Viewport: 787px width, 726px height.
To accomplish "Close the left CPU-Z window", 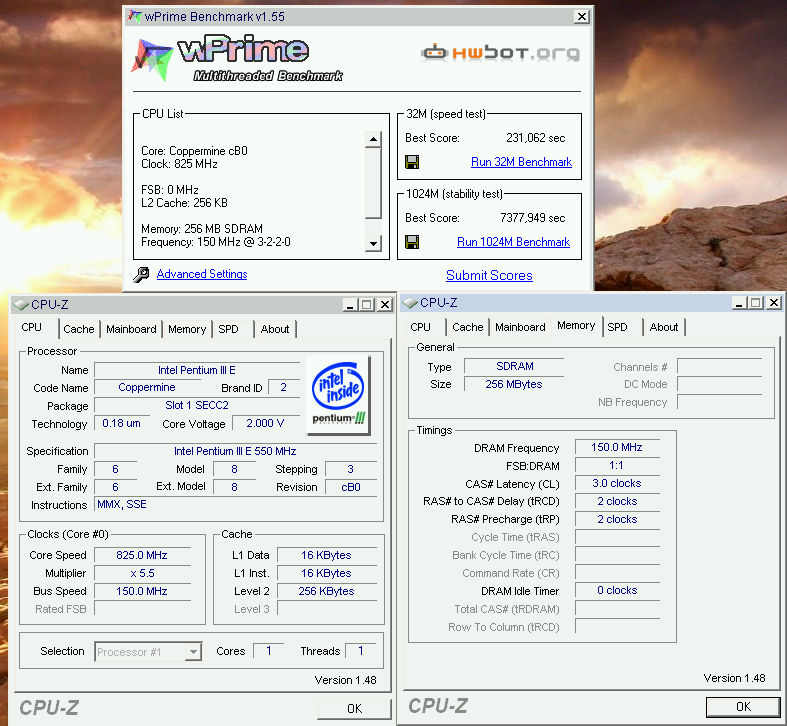I will [x=384, y=305].
